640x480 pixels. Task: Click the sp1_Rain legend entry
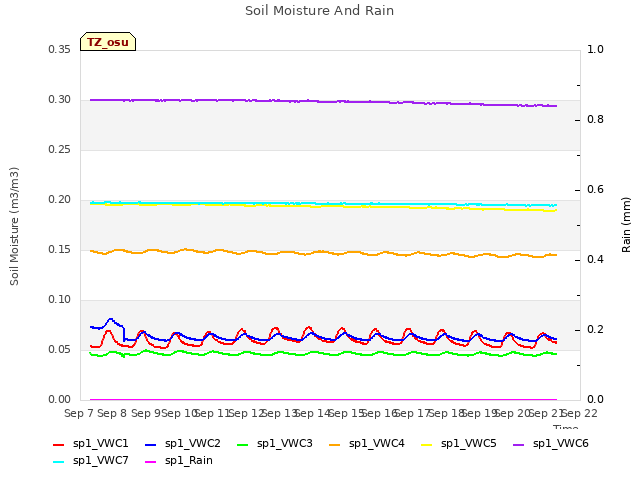coord(179,461)
